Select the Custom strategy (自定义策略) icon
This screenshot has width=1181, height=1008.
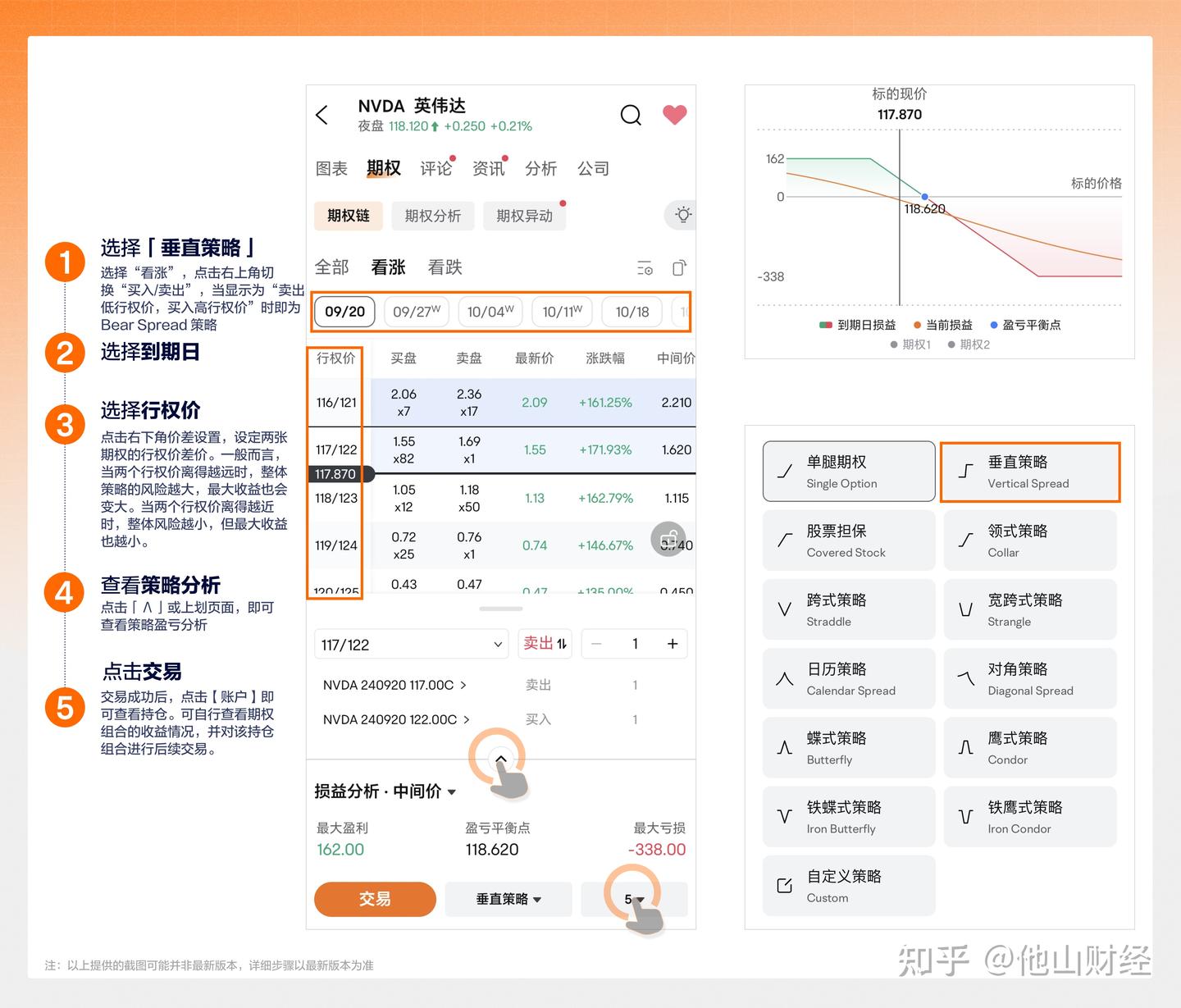[784, 885]
